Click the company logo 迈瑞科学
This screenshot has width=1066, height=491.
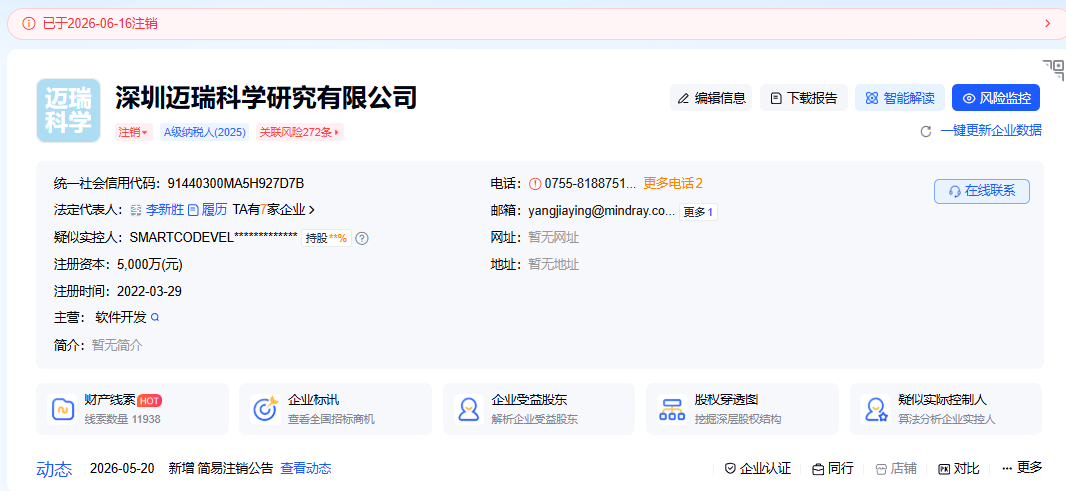[x=68, y=110]
